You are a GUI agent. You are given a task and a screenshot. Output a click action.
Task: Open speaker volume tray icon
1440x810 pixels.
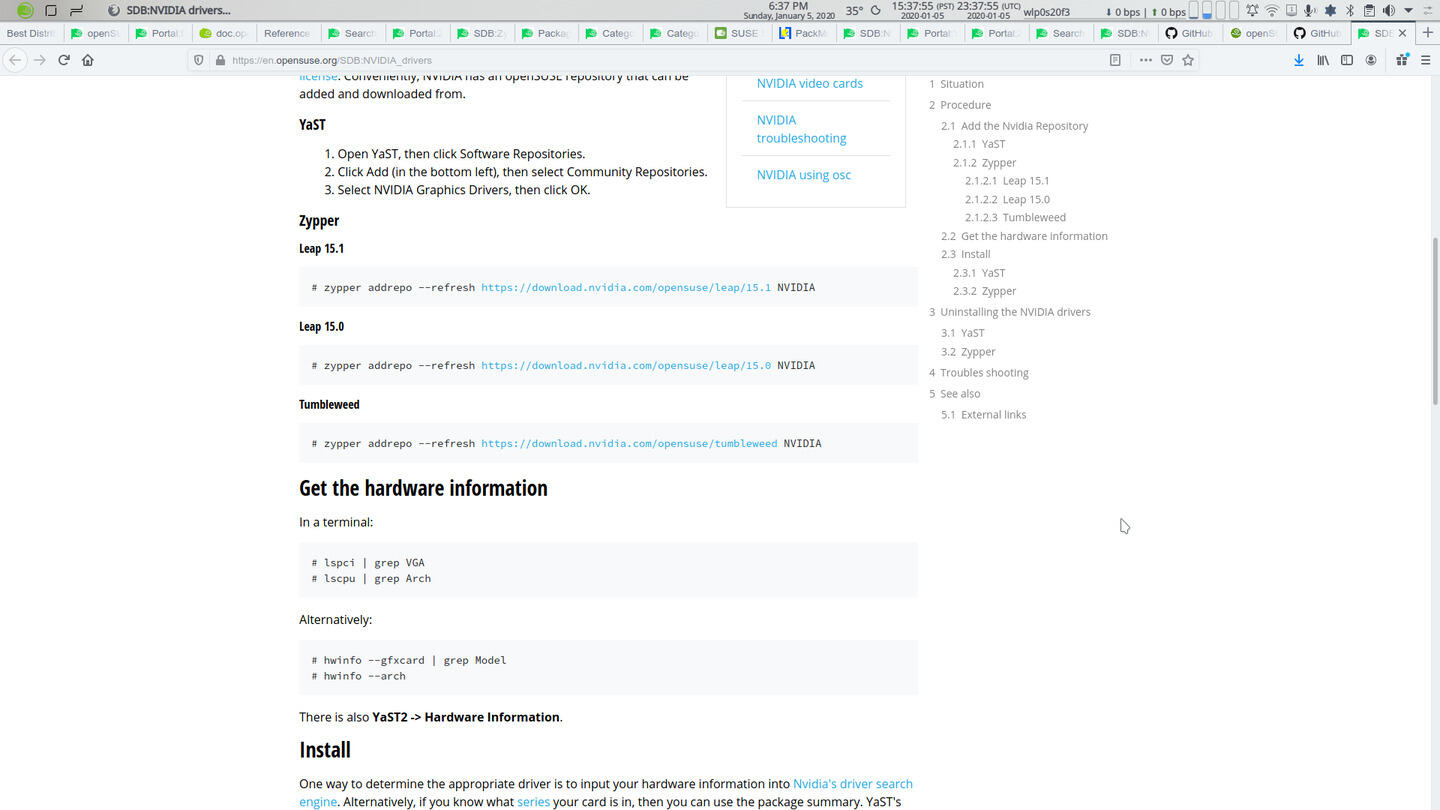click(x=1389, y=11)
